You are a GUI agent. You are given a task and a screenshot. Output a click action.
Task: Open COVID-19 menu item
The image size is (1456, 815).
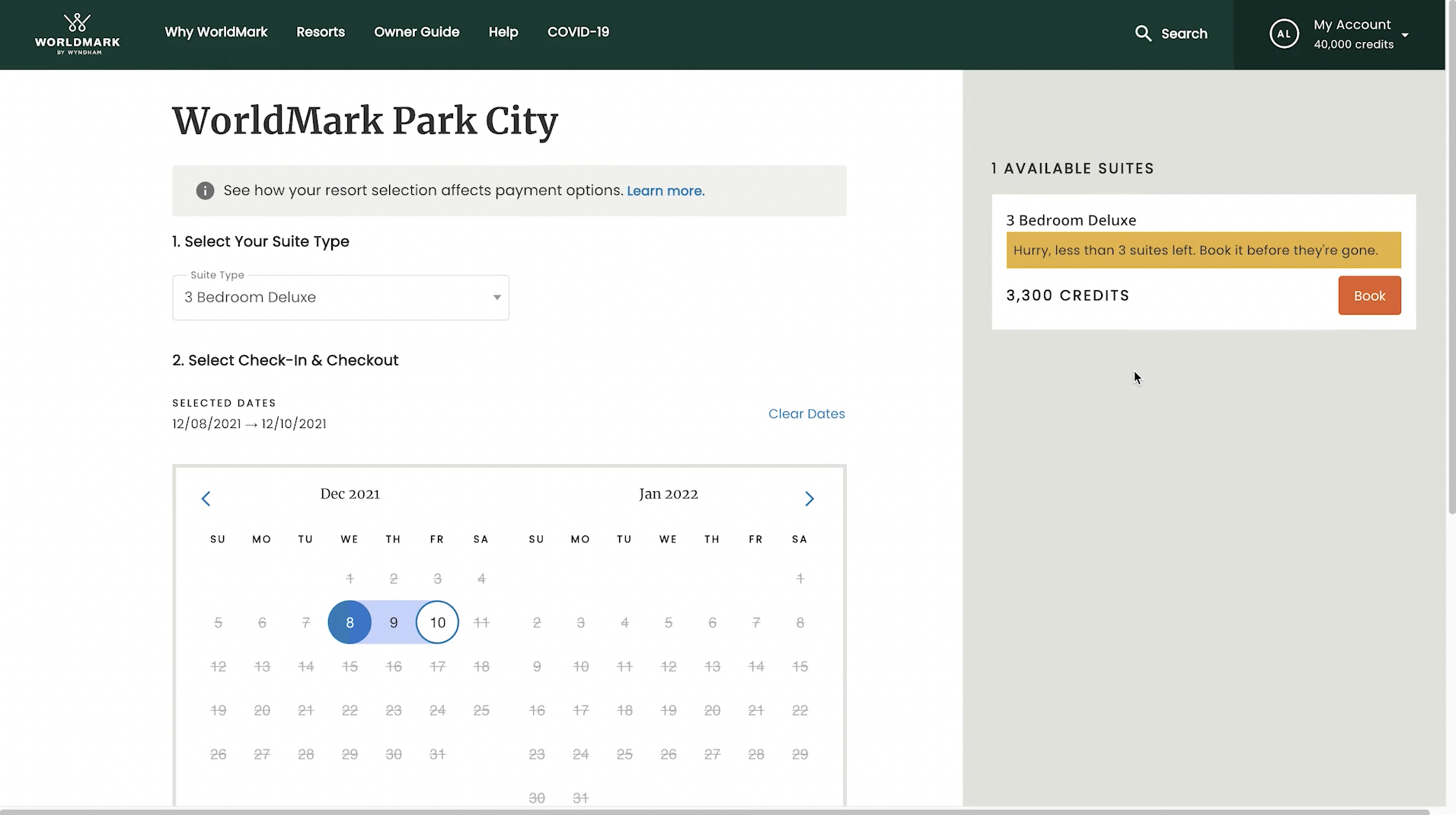578,32
